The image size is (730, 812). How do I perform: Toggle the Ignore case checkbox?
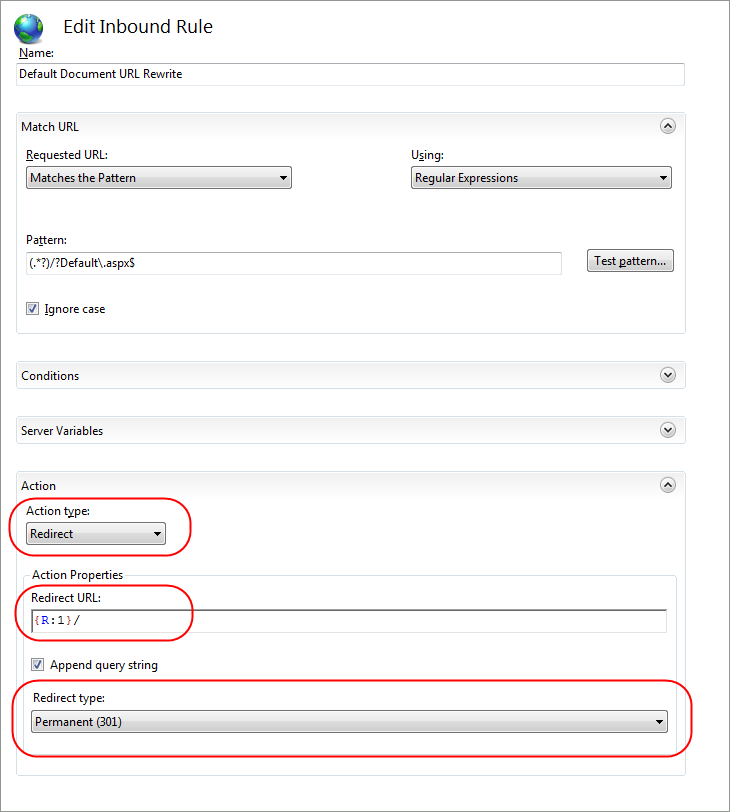pos(33,309)
